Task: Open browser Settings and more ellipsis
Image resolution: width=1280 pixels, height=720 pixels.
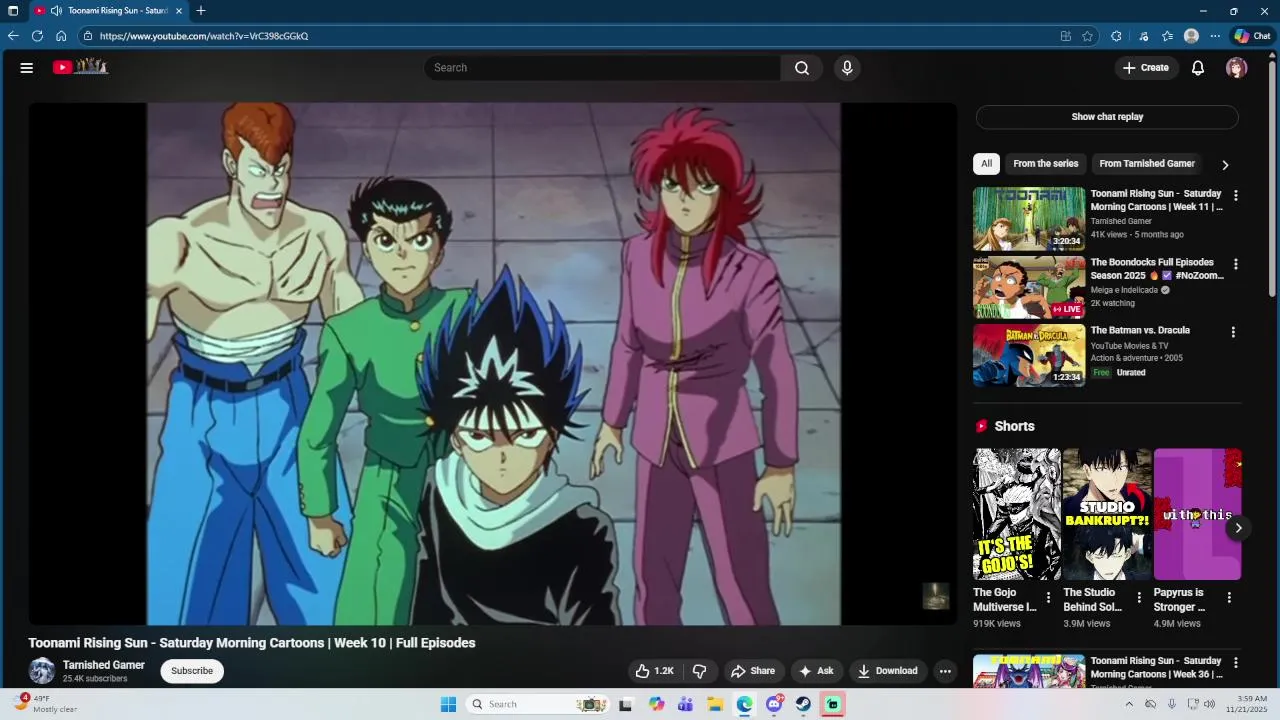Action: tap(1215, 36)
